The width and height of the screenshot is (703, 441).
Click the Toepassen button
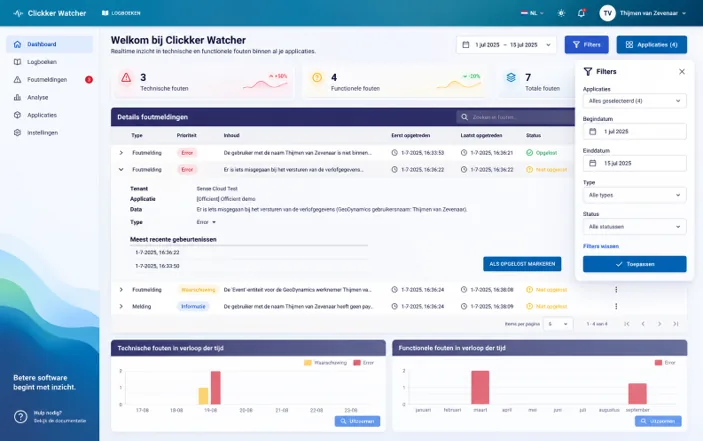tap(634, 264)
